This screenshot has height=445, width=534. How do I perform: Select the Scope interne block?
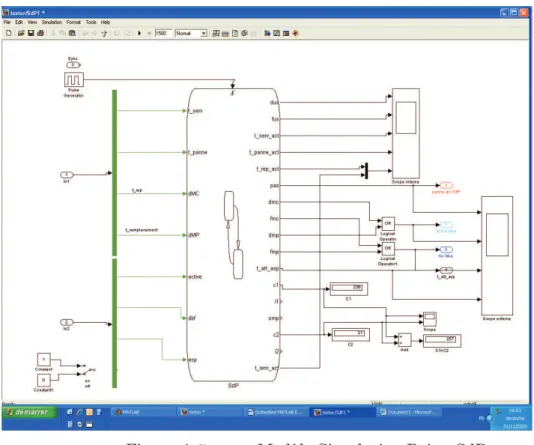[x=406, y=133]
